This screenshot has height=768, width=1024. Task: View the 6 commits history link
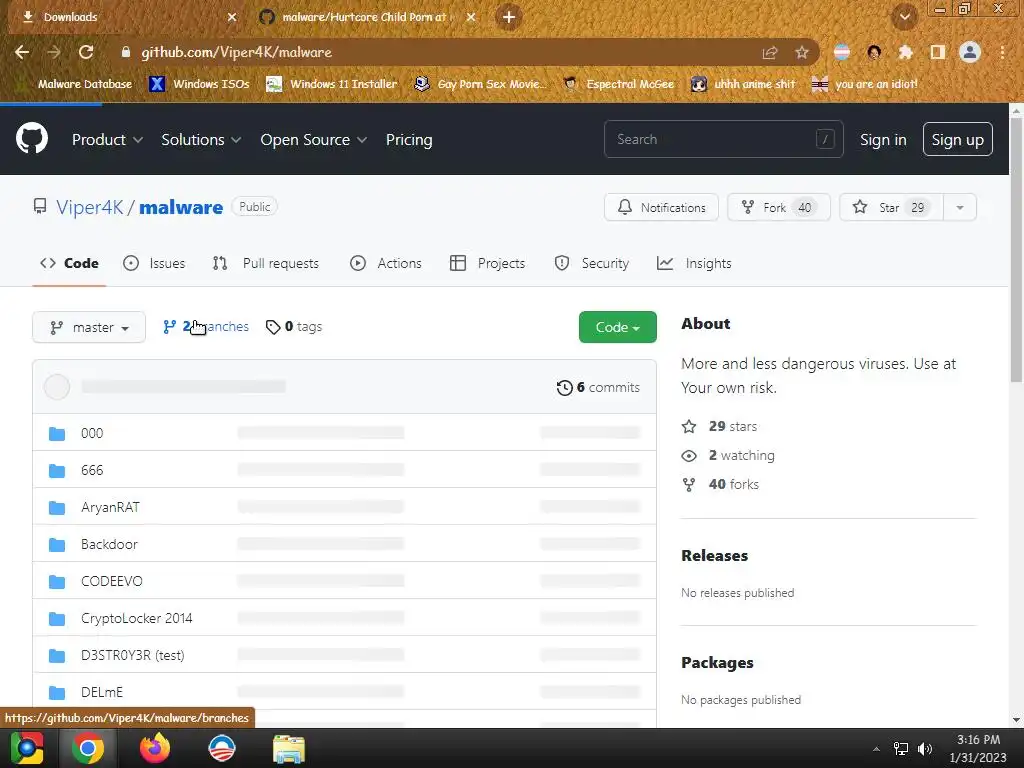tap(598, 387)
